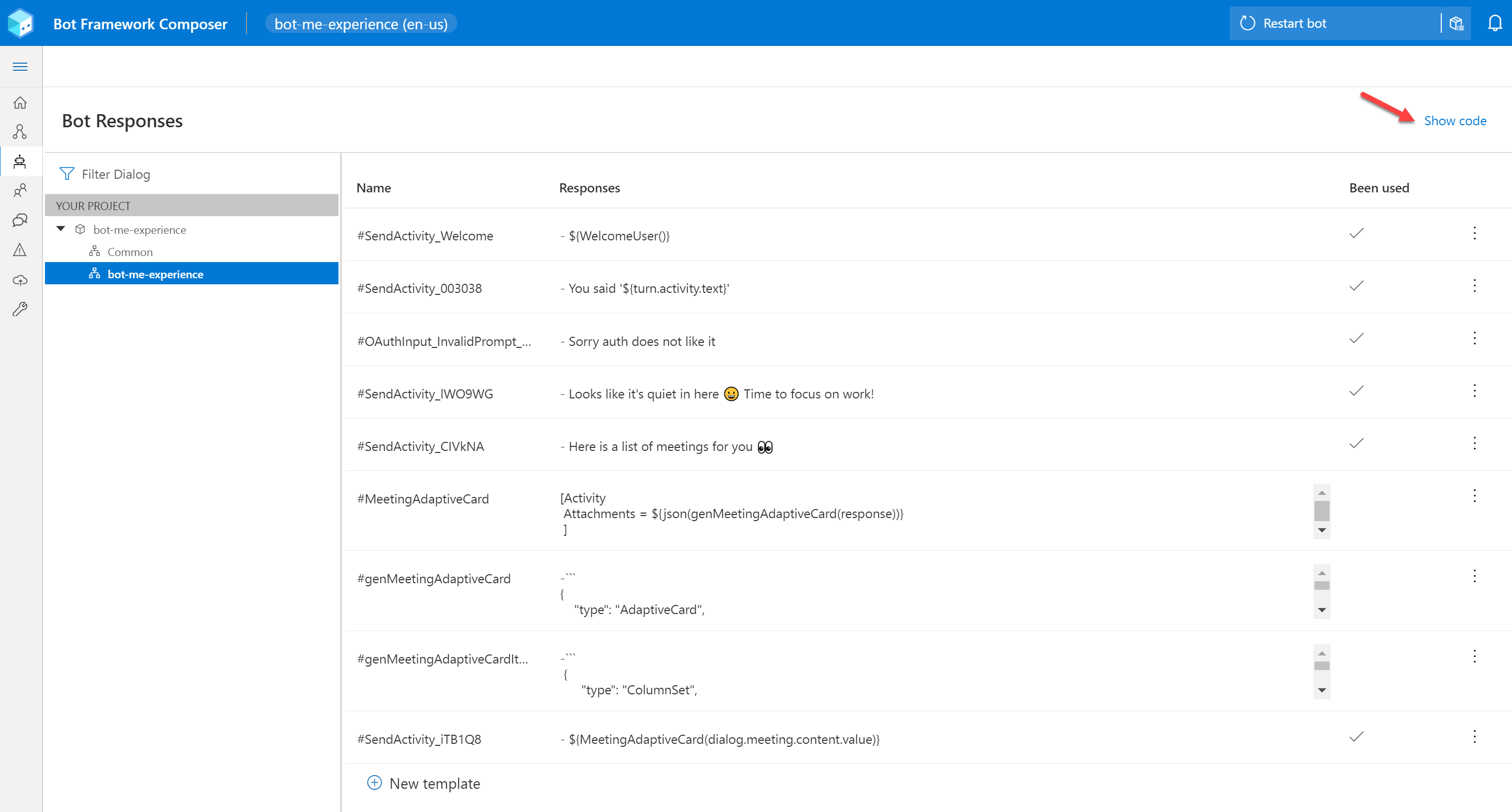Open the Publish cloud upload icon
This screenshot has height=812, width=1512.
[x=20, y=280]
